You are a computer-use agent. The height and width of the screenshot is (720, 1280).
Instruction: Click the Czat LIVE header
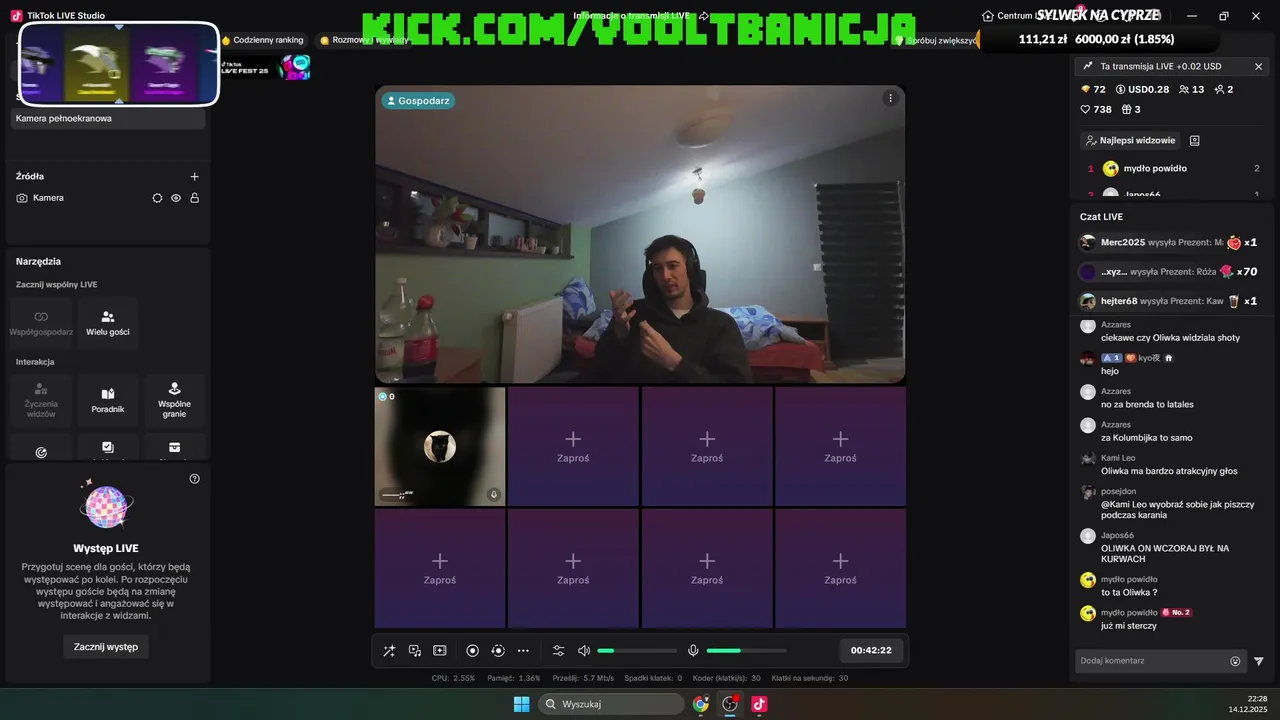(1101, 217)
